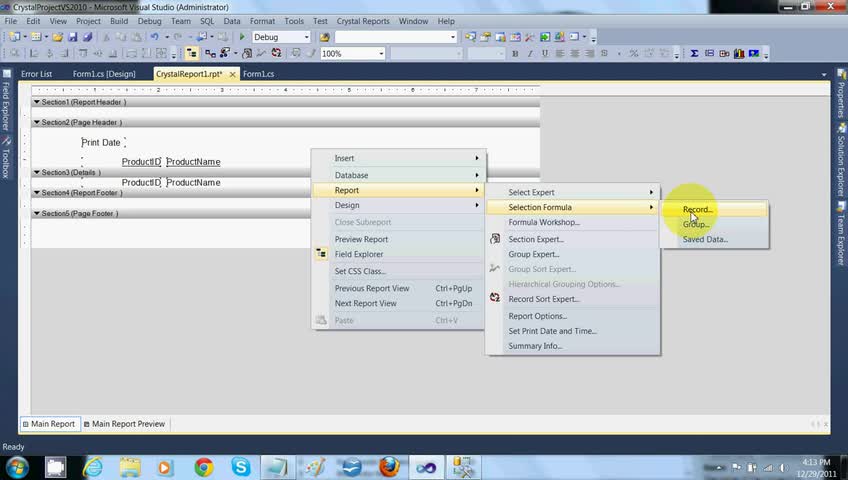Select Preview Report in context menu
Screen dimensions: 848x480
[399, 239]
